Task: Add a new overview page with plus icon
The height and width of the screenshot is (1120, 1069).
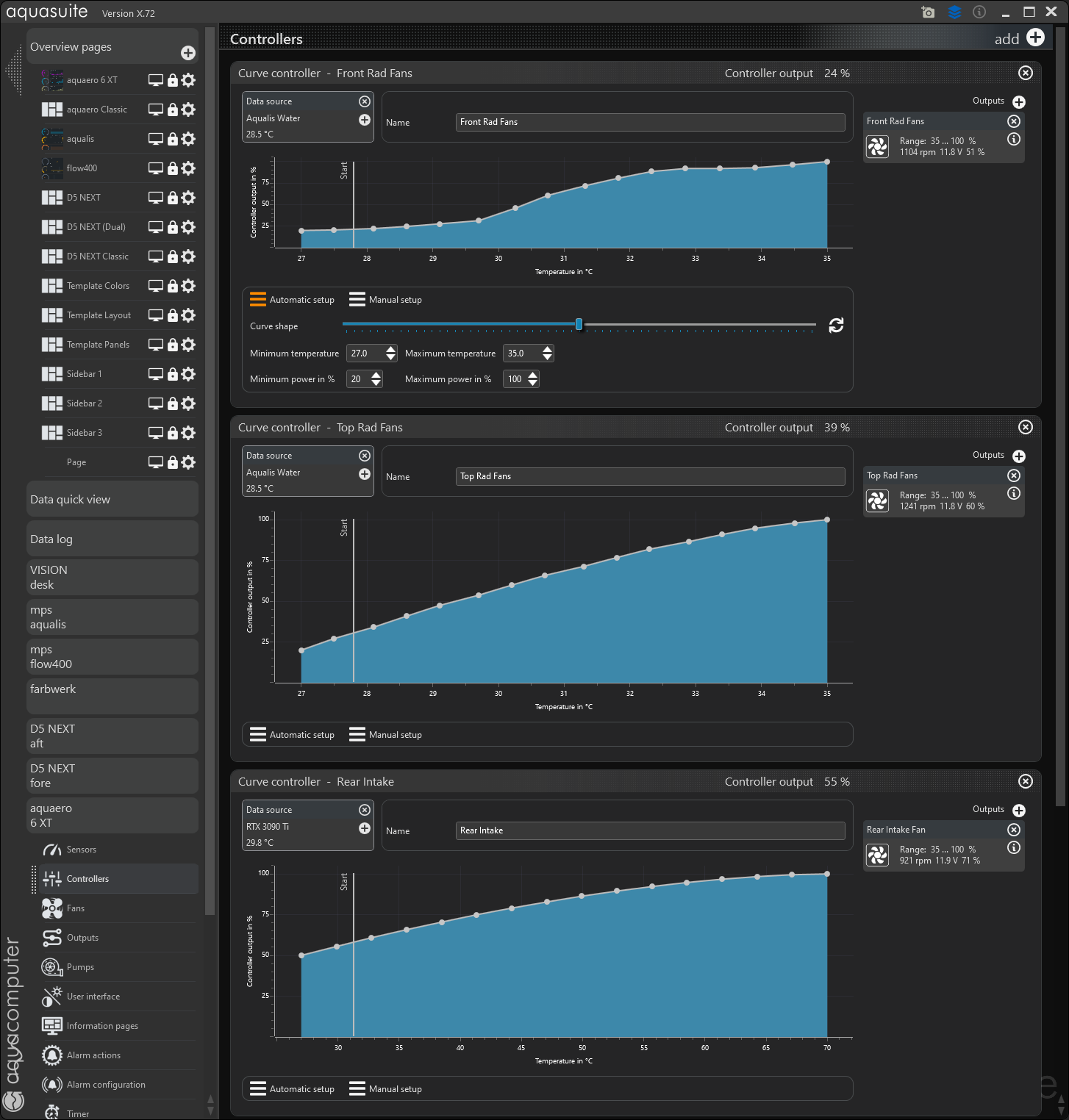Action: coord(188,53)
